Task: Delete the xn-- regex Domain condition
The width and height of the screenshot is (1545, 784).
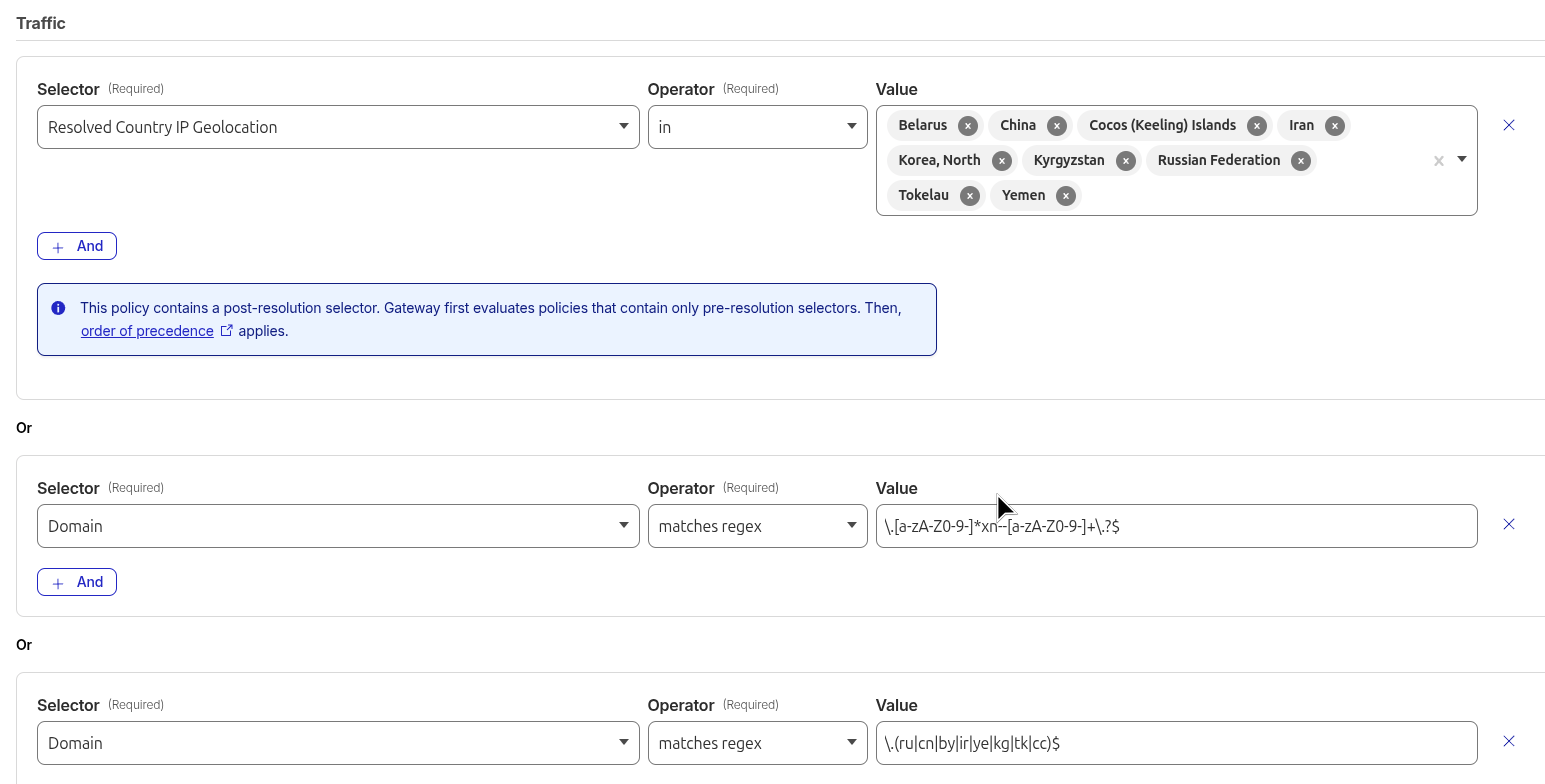Action: click(x=1509, y=524)
